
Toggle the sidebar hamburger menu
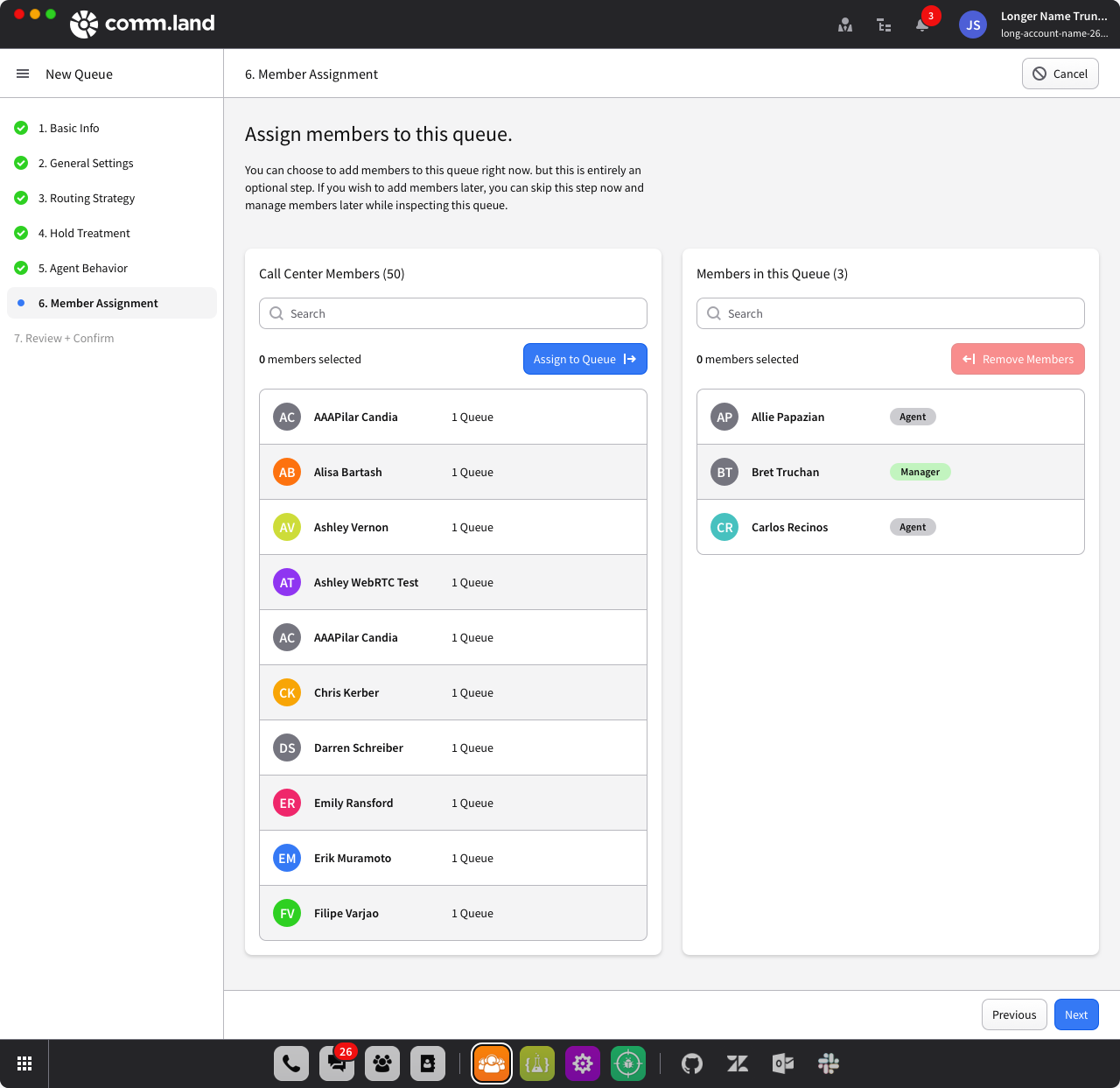(23, 74)
